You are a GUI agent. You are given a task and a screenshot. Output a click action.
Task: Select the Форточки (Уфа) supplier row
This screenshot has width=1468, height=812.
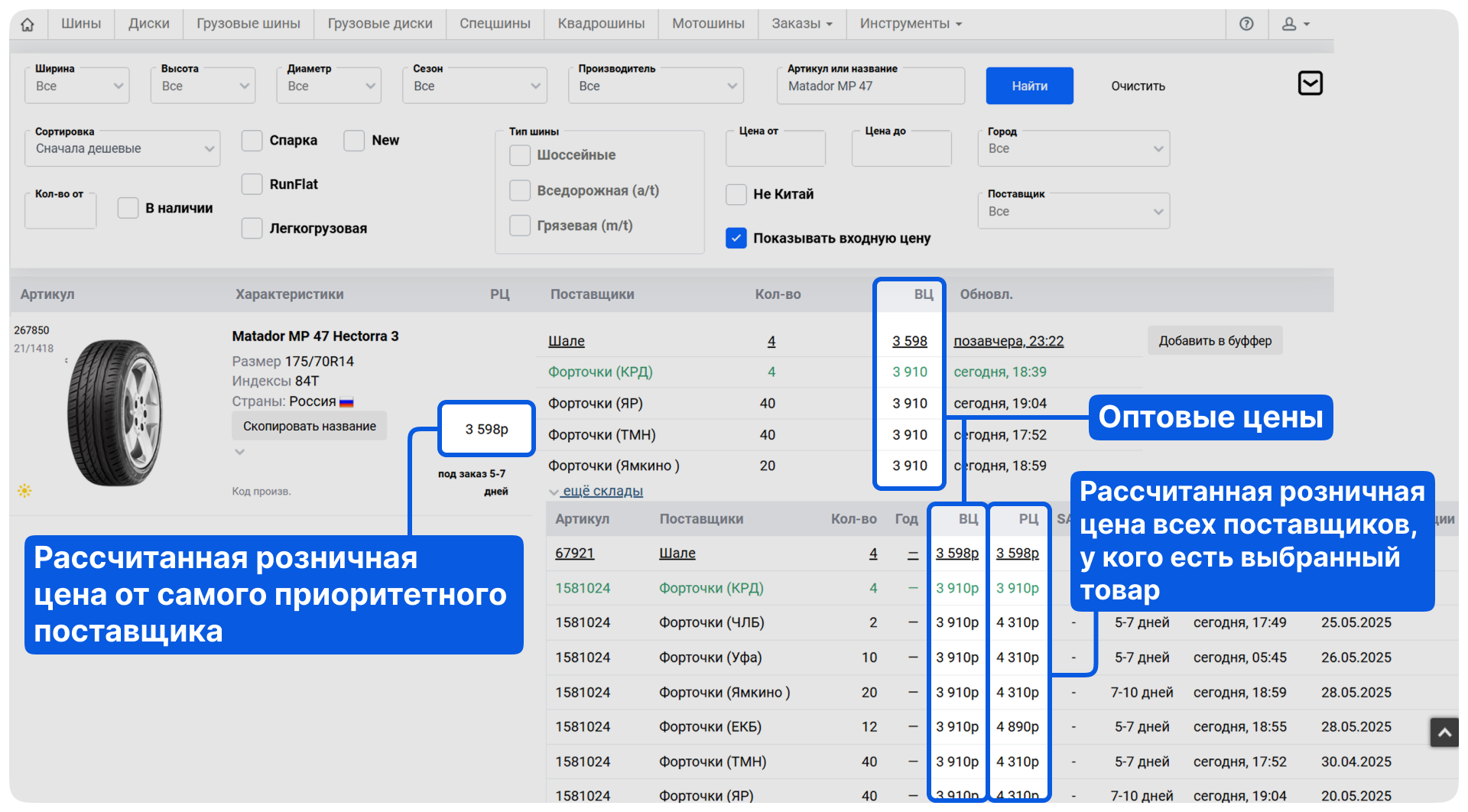[1002, 658]
